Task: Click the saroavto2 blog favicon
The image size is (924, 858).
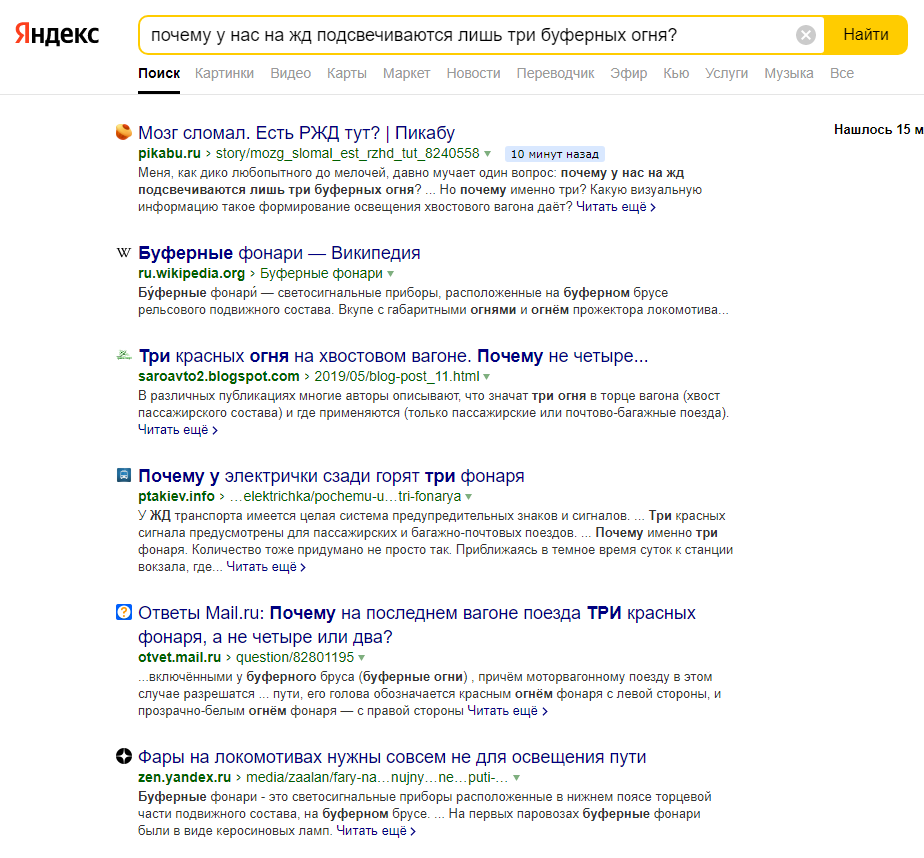Action: (124, 355)
